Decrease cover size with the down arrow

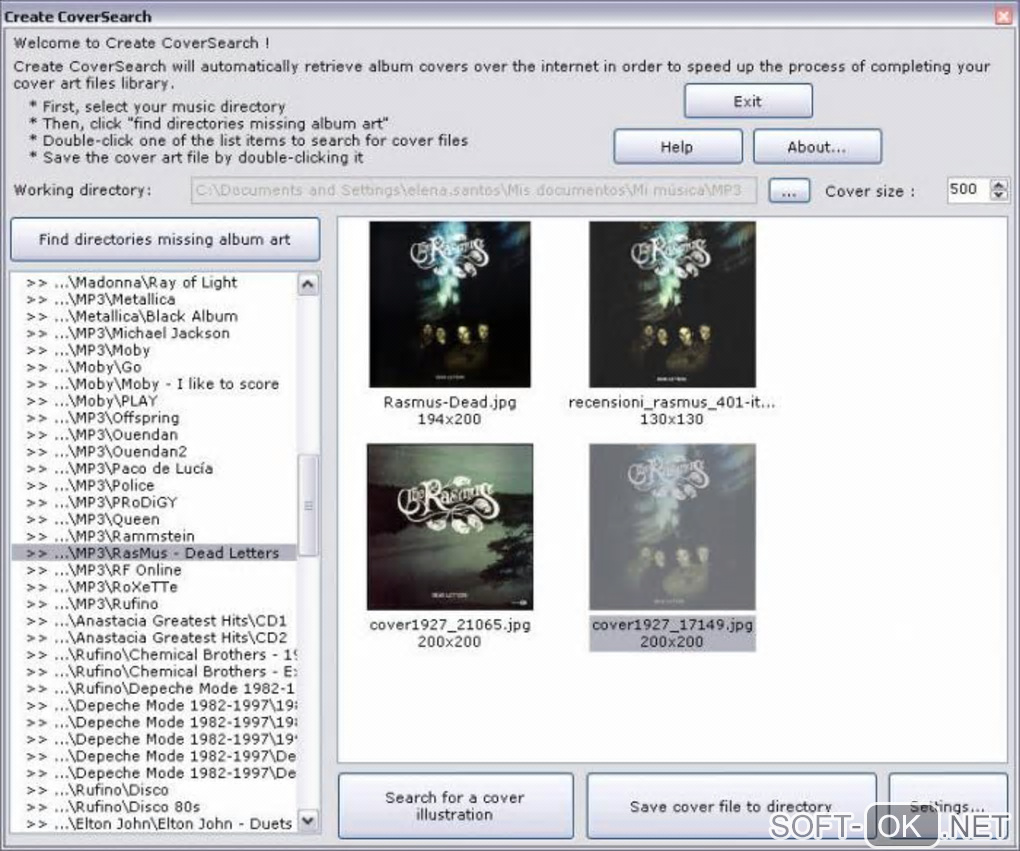click(999, 195)
